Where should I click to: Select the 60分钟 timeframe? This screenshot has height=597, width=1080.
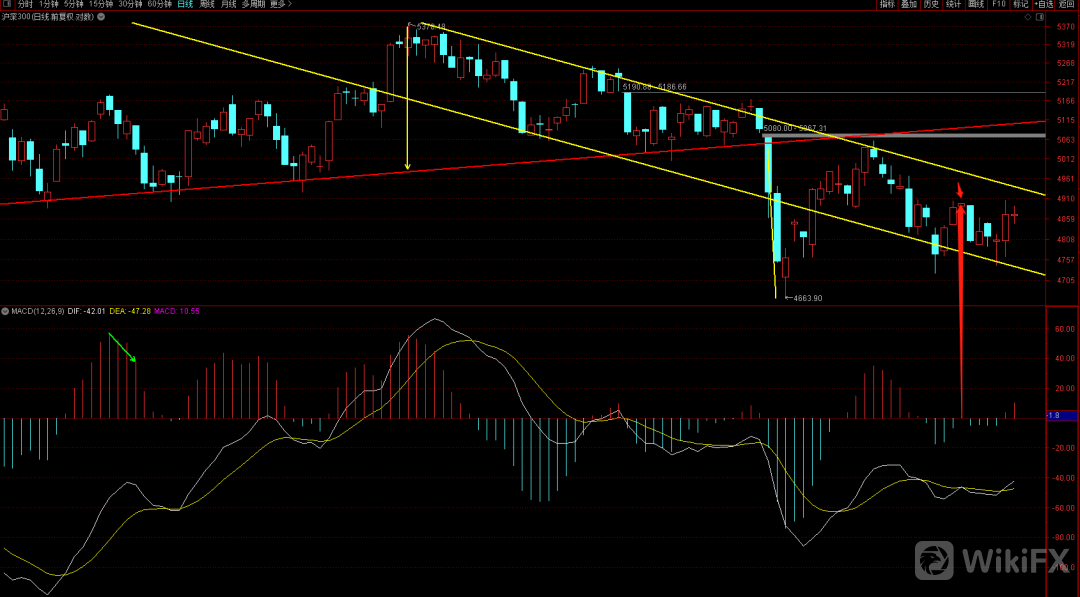point(160,5)
